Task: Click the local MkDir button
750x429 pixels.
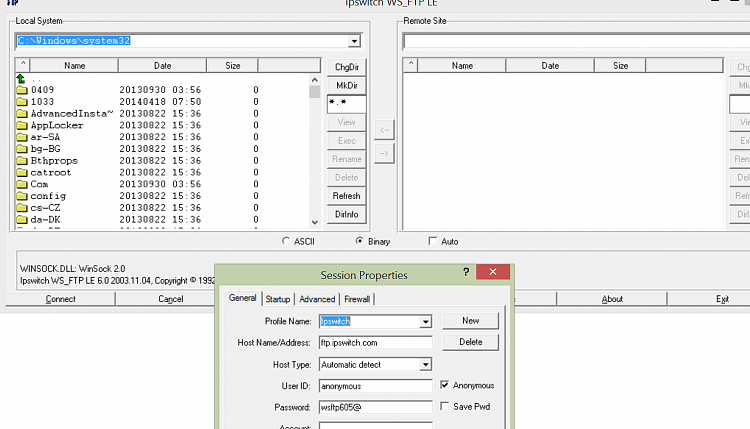Action: tap(347, 85)
